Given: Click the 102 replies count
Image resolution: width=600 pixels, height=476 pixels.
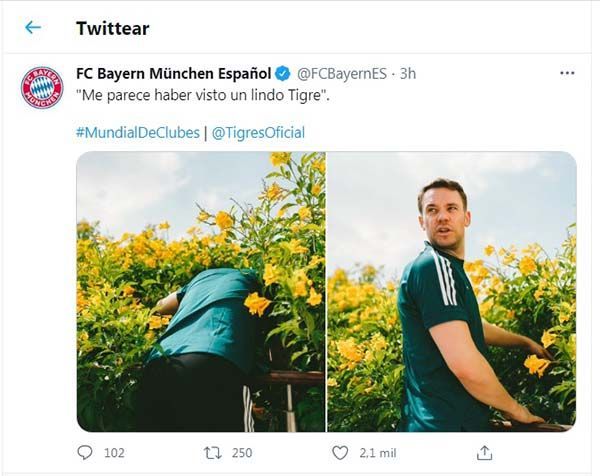Looking at the screenshot, I should (114, 452).
